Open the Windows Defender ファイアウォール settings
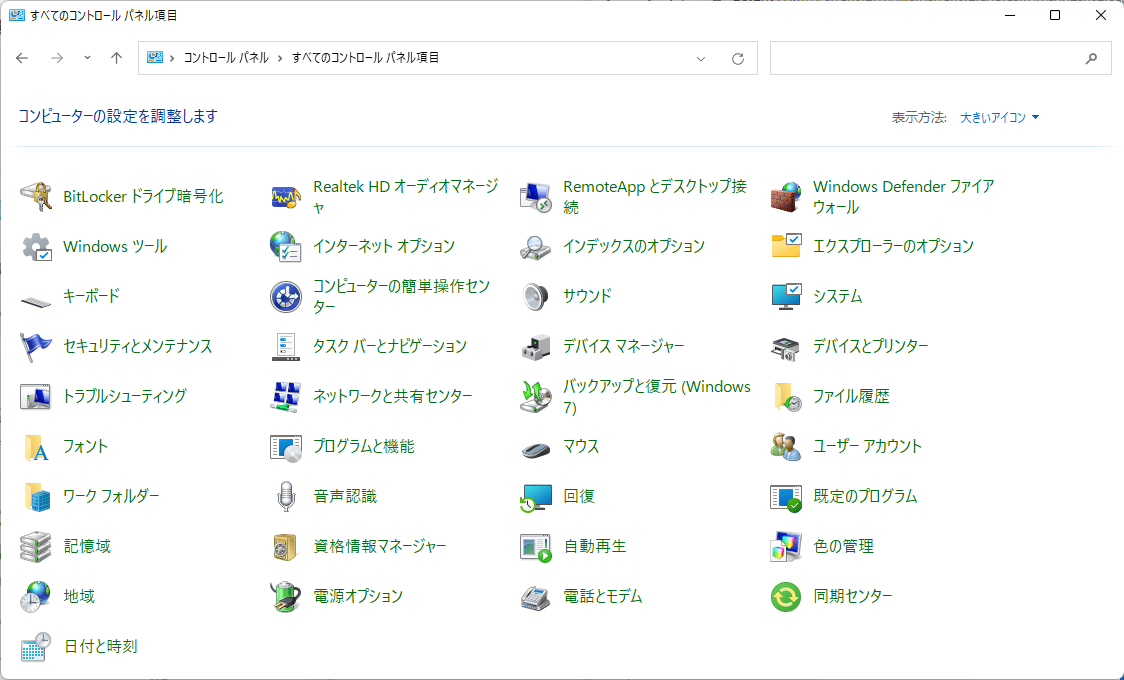The image size is (1124, 680). click(903, 196)
